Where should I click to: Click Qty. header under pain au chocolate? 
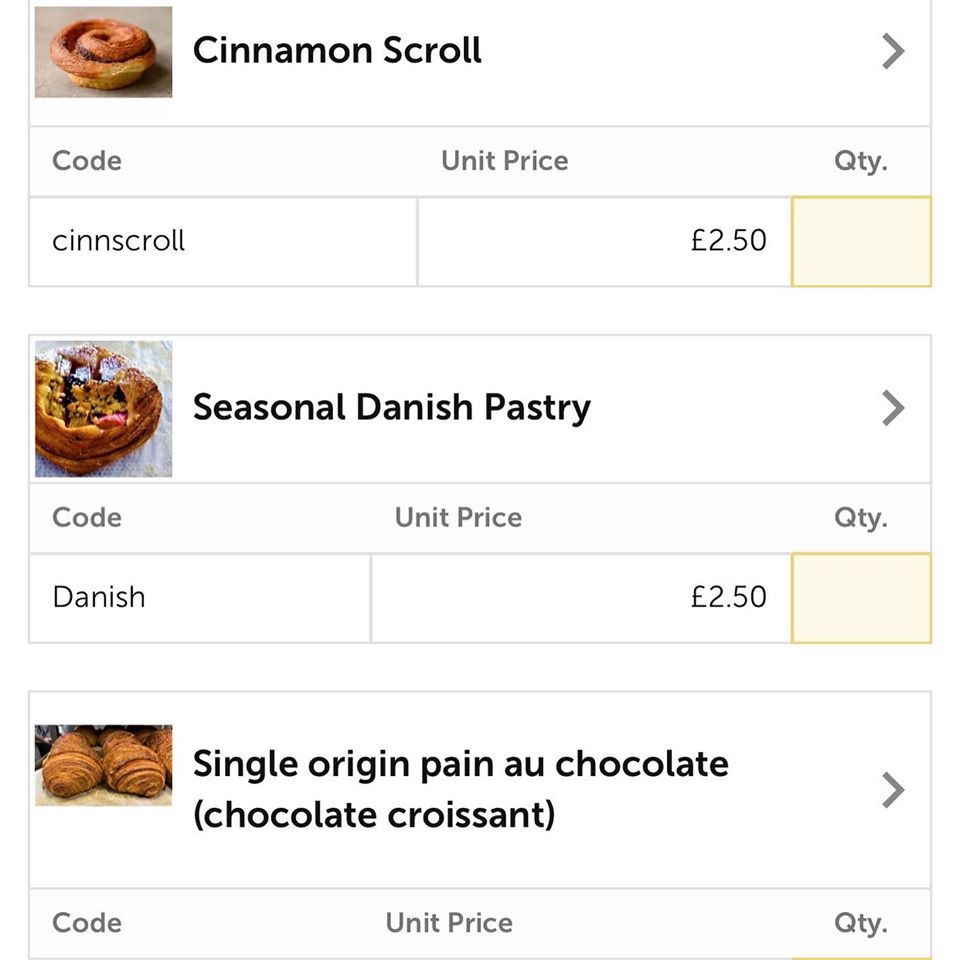(860, 923)
